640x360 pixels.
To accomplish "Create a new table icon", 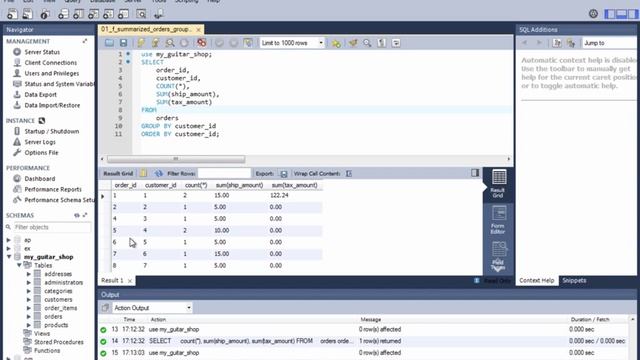I will coord(78,14).
